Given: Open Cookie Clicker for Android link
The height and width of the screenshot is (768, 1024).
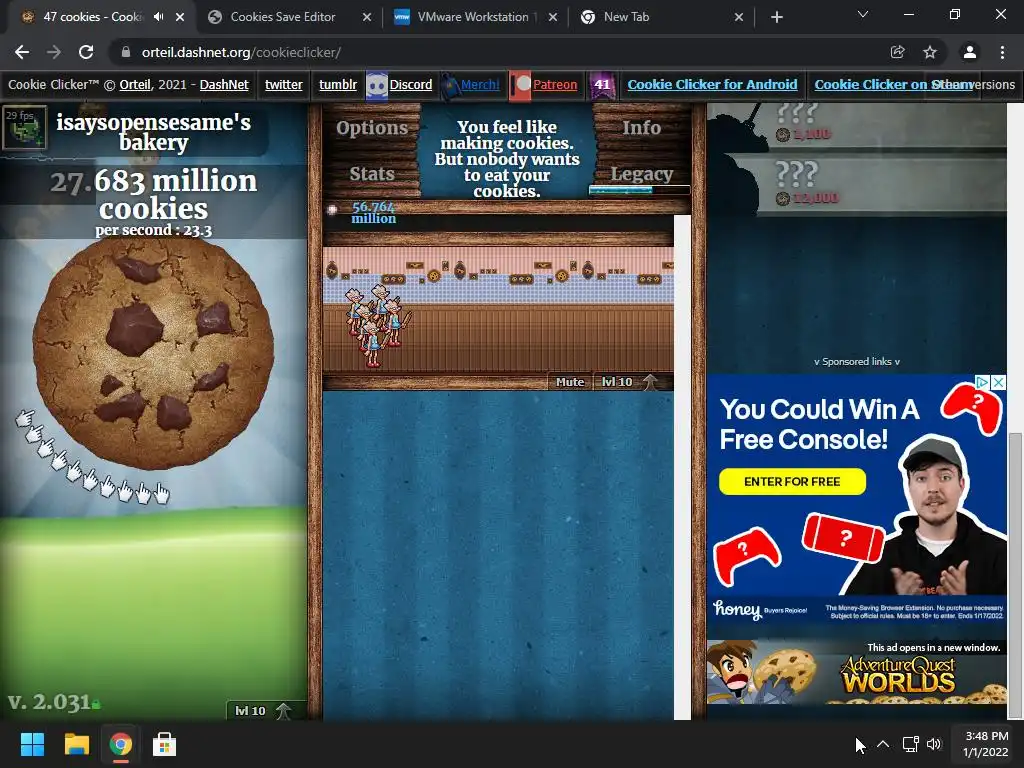Looking at the screenshot, I should click(x=712, y=85).
